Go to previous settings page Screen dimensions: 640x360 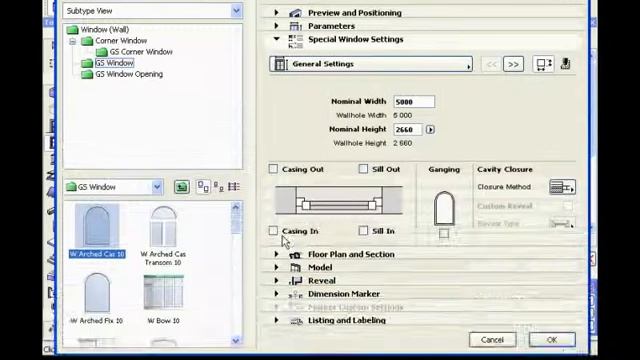point(491,64)
